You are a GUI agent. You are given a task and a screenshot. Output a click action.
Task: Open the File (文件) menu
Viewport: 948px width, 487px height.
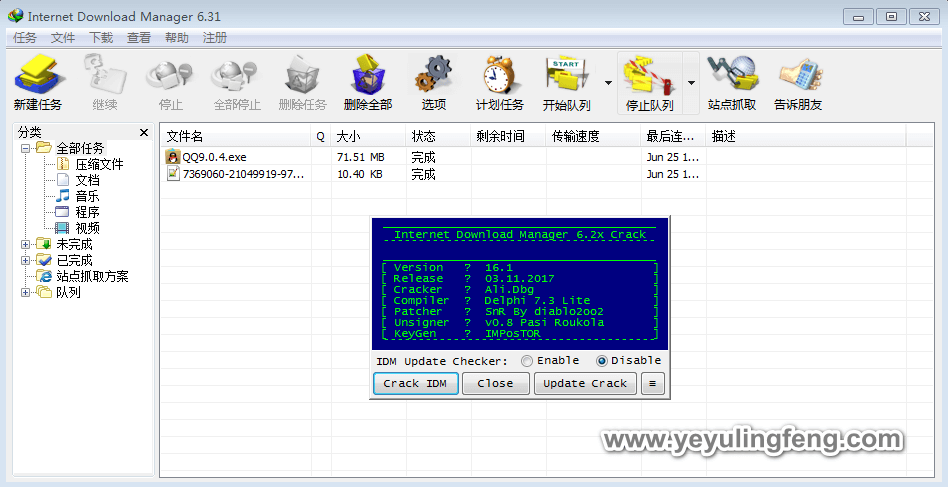click(63, 37)
